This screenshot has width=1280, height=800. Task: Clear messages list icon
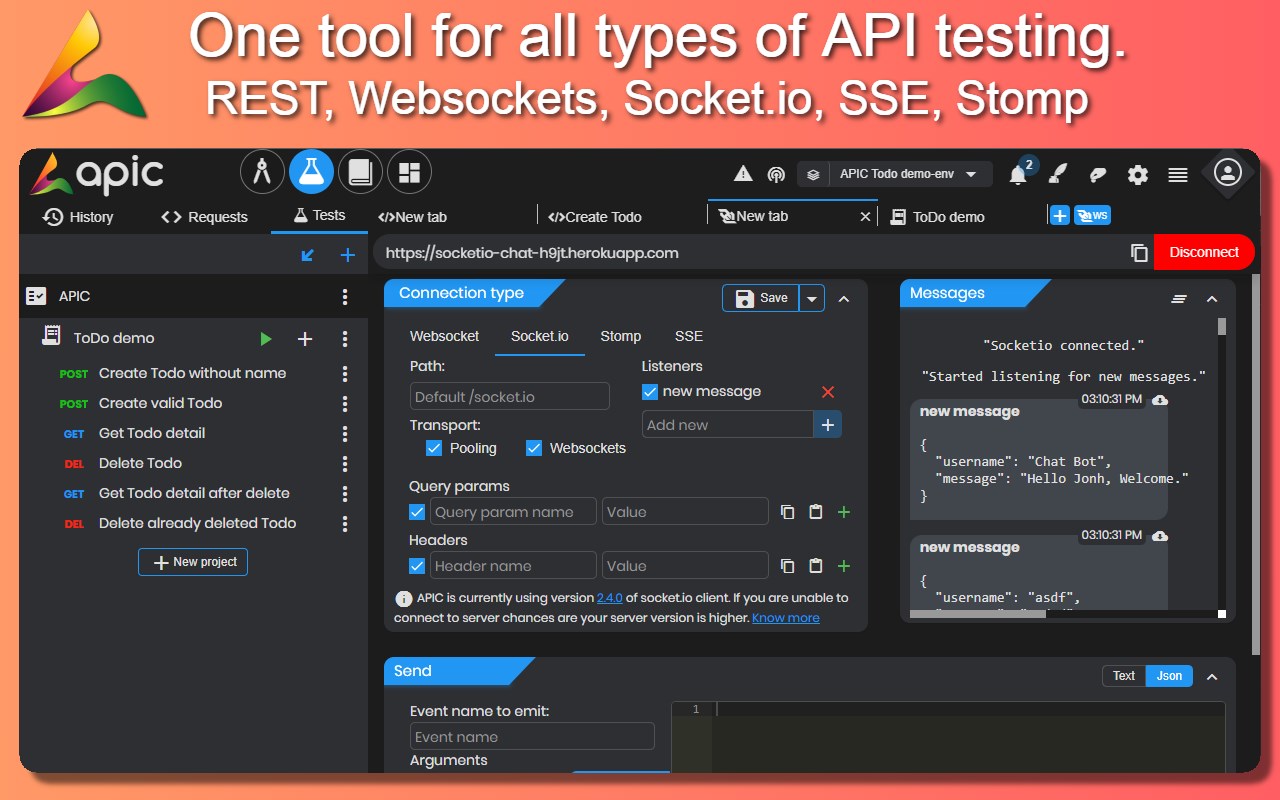(x=1179, y=298)
